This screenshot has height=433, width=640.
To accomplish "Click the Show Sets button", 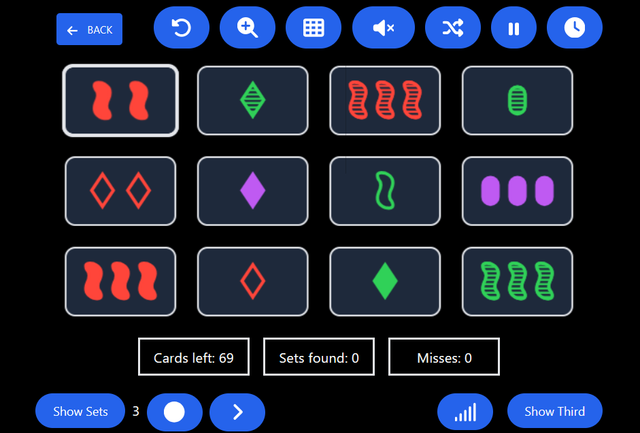I will tap(80, 411).
